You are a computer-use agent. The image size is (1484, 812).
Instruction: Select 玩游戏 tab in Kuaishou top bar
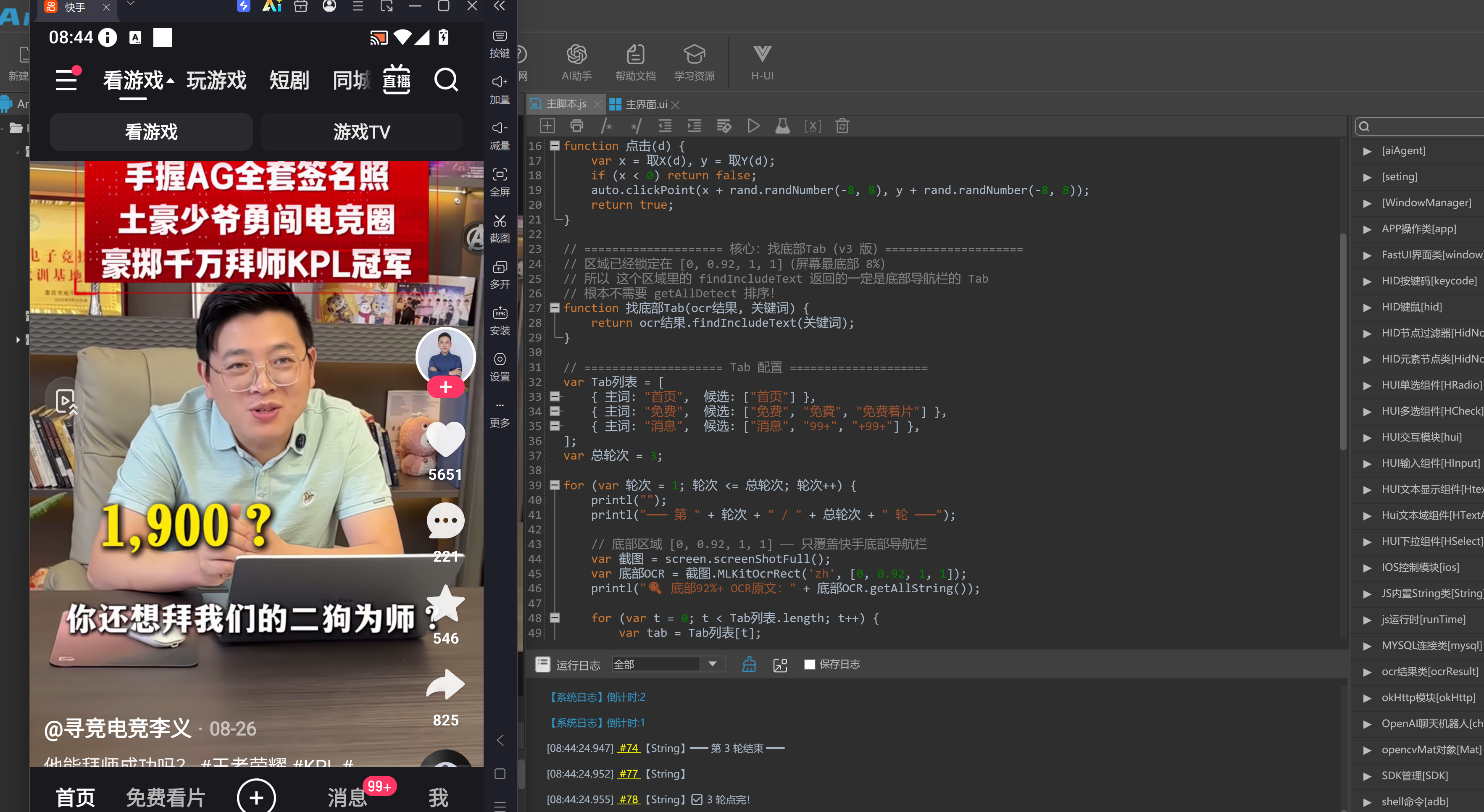217,80
